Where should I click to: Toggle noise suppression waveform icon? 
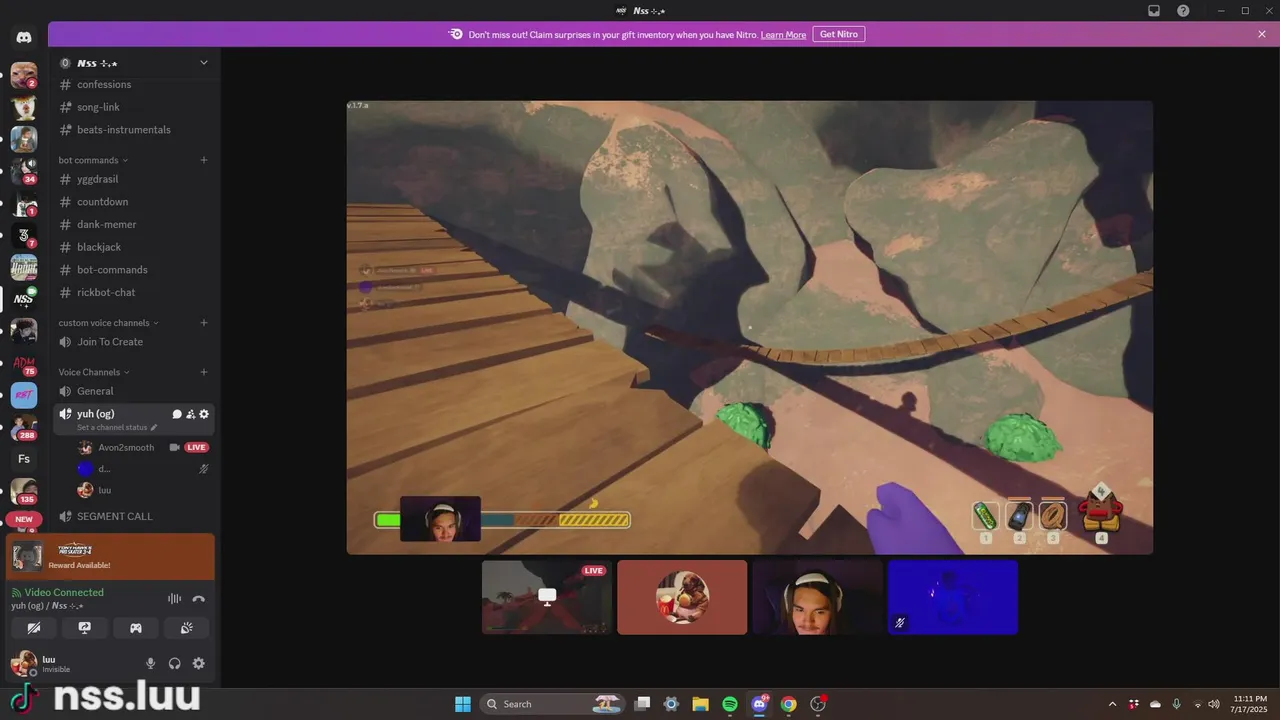174,599
